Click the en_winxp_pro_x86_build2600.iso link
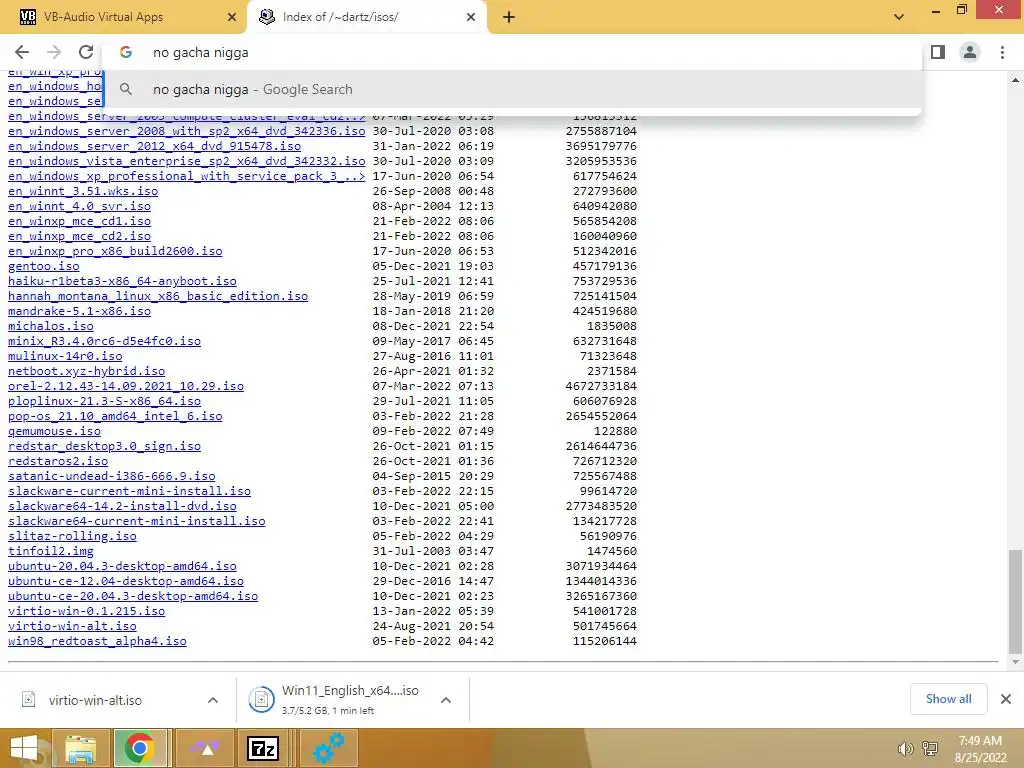1024x768 pixels. click(115, 251)
